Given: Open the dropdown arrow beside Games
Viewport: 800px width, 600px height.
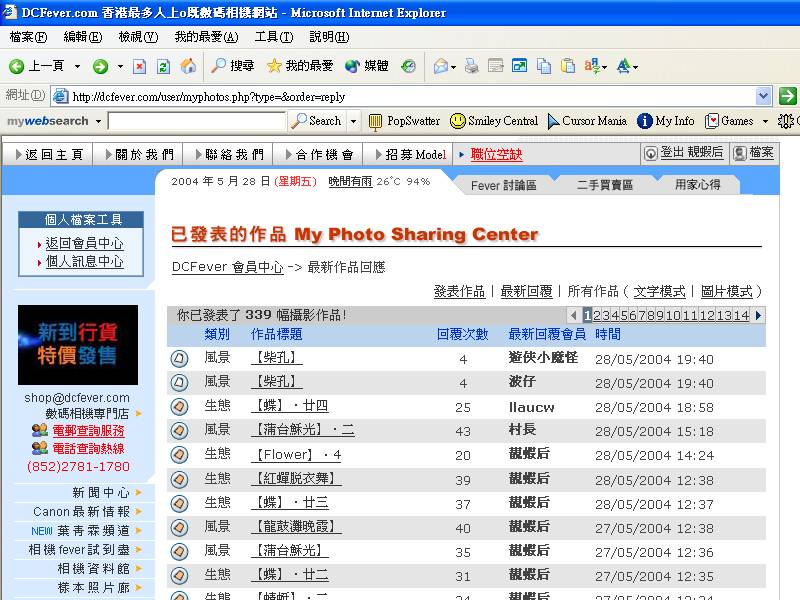Looking at the screenshot, I should point(765,121).
